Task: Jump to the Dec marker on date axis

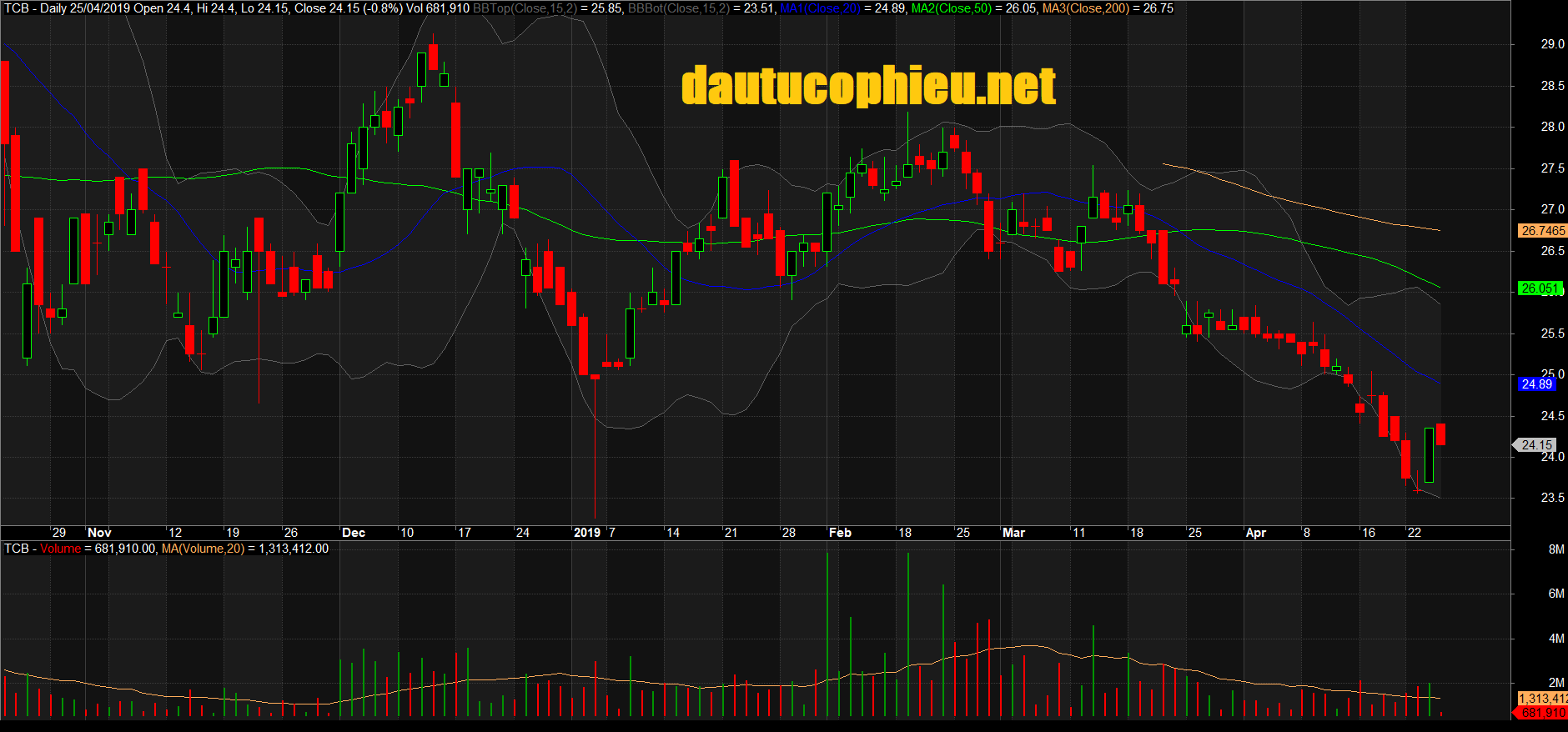Action: coord(354,533)
